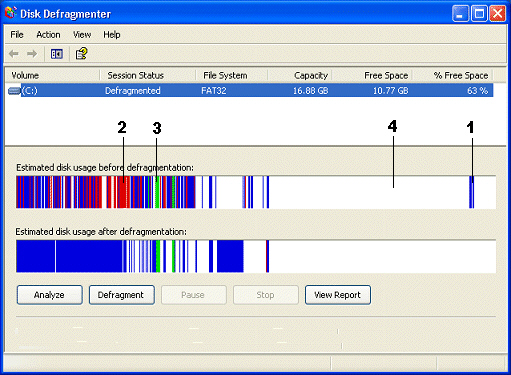Click the disk usage after defragmentation bar
511x375 pixels.
coord(256,256)
